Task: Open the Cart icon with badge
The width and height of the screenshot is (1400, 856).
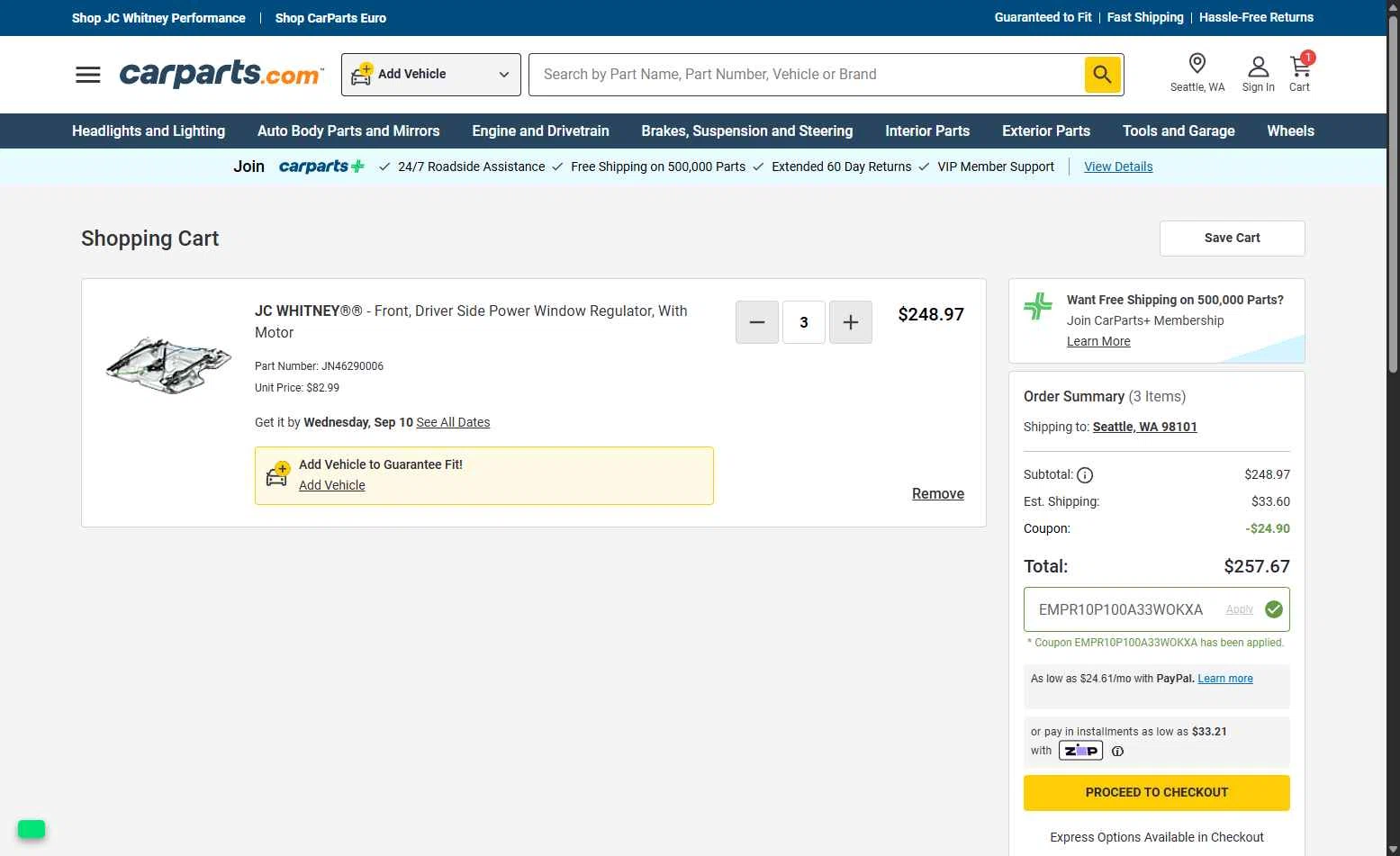Action: (1300, 73)
